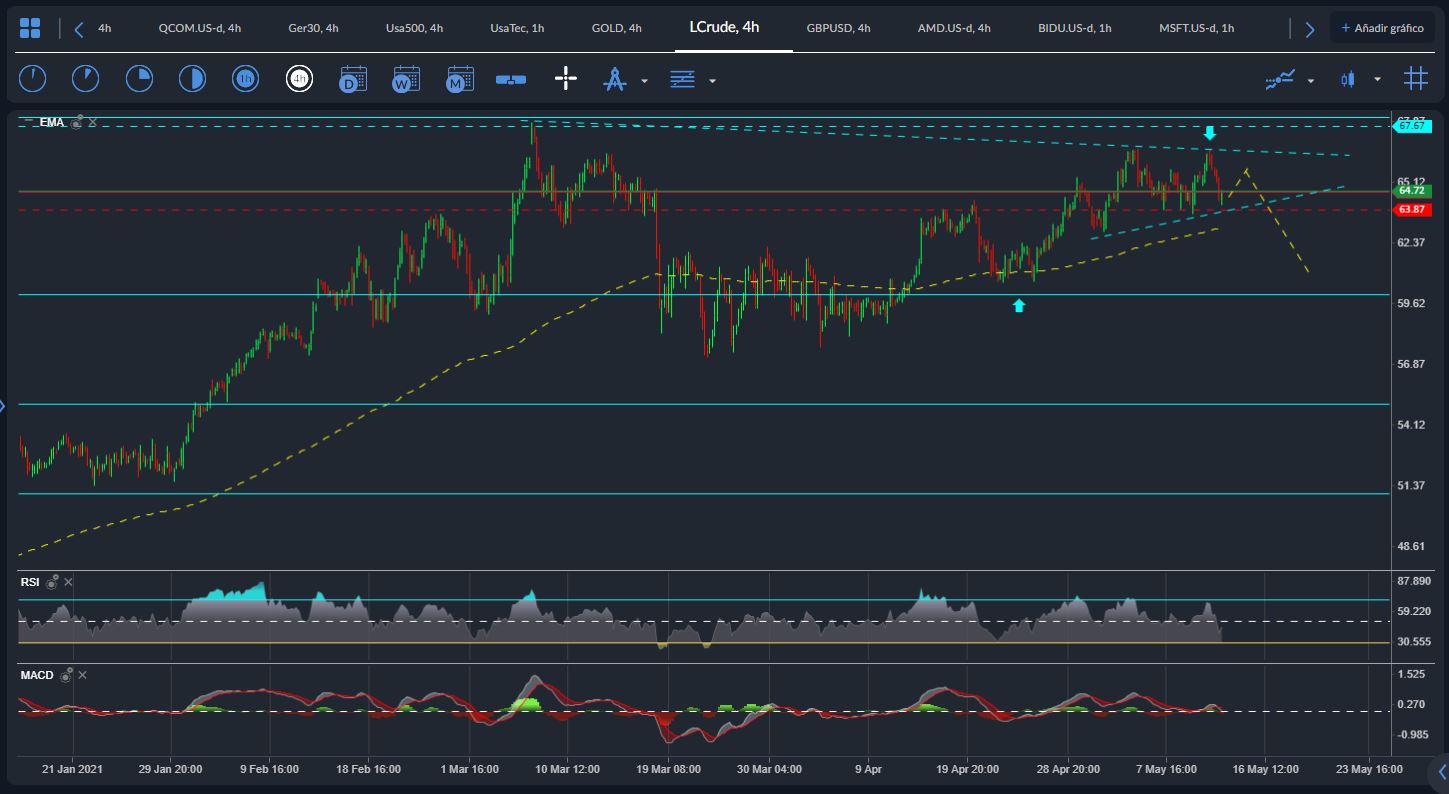1449x794 pixels.
Task: Activate the crosshair cursor tool
Action: (x=566, y=79)
